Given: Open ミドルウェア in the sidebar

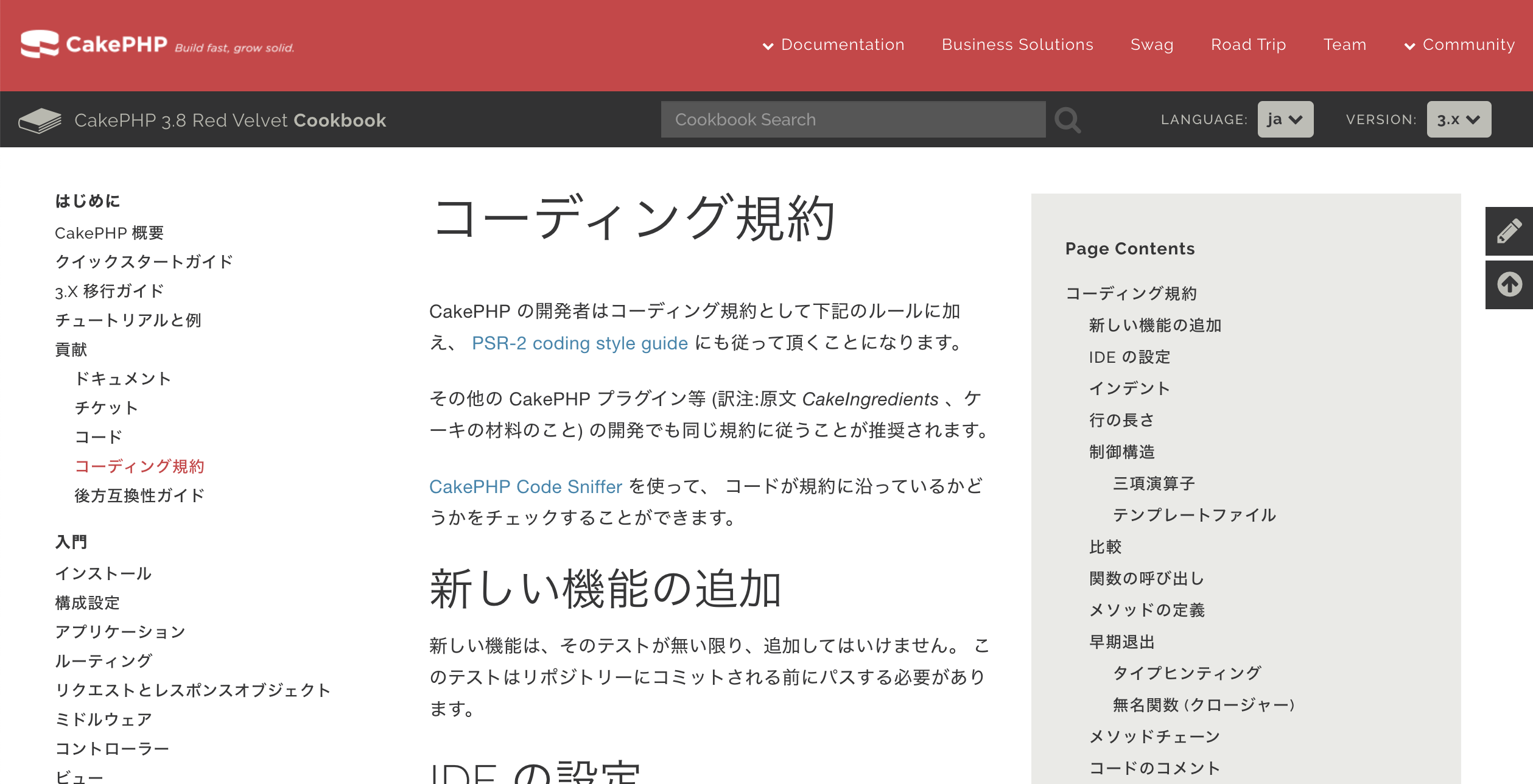Looking at the screenshot, I should coord(103,719).
